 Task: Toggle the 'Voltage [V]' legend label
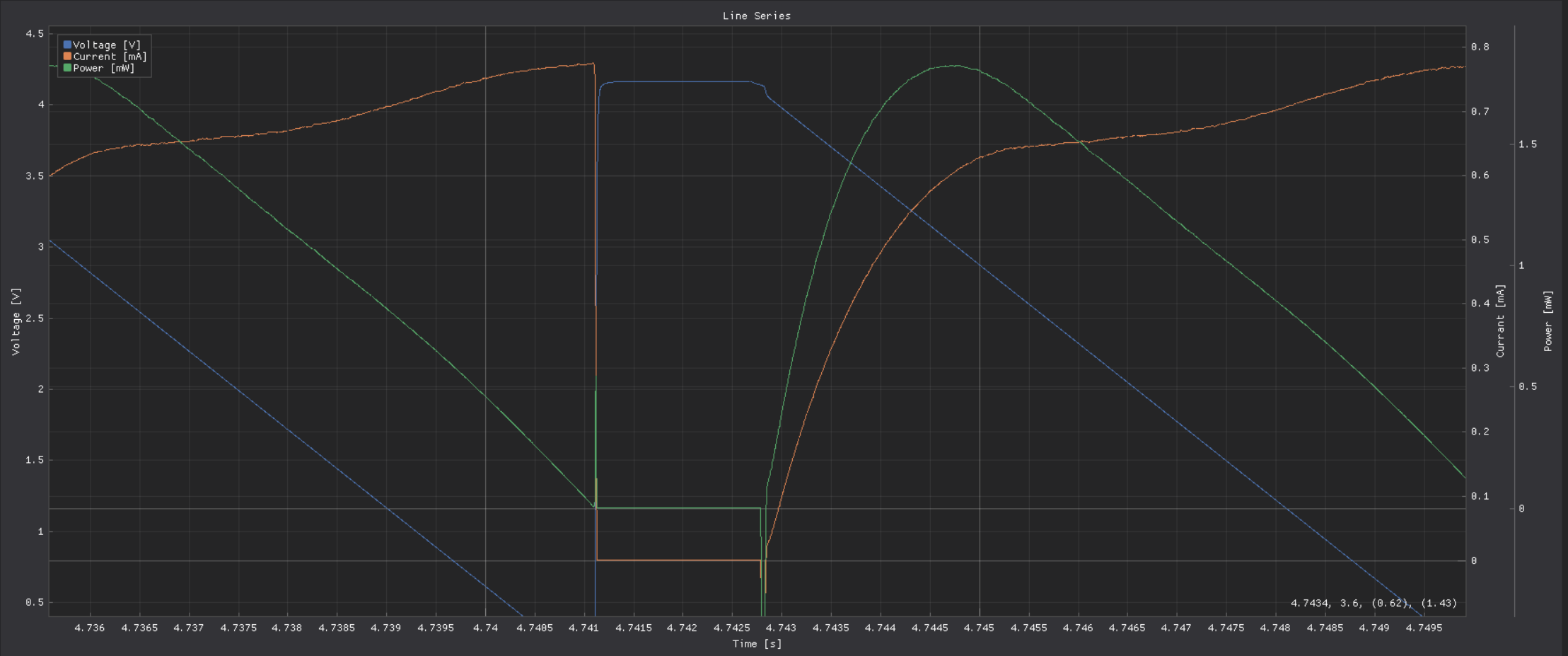(107, 45)
